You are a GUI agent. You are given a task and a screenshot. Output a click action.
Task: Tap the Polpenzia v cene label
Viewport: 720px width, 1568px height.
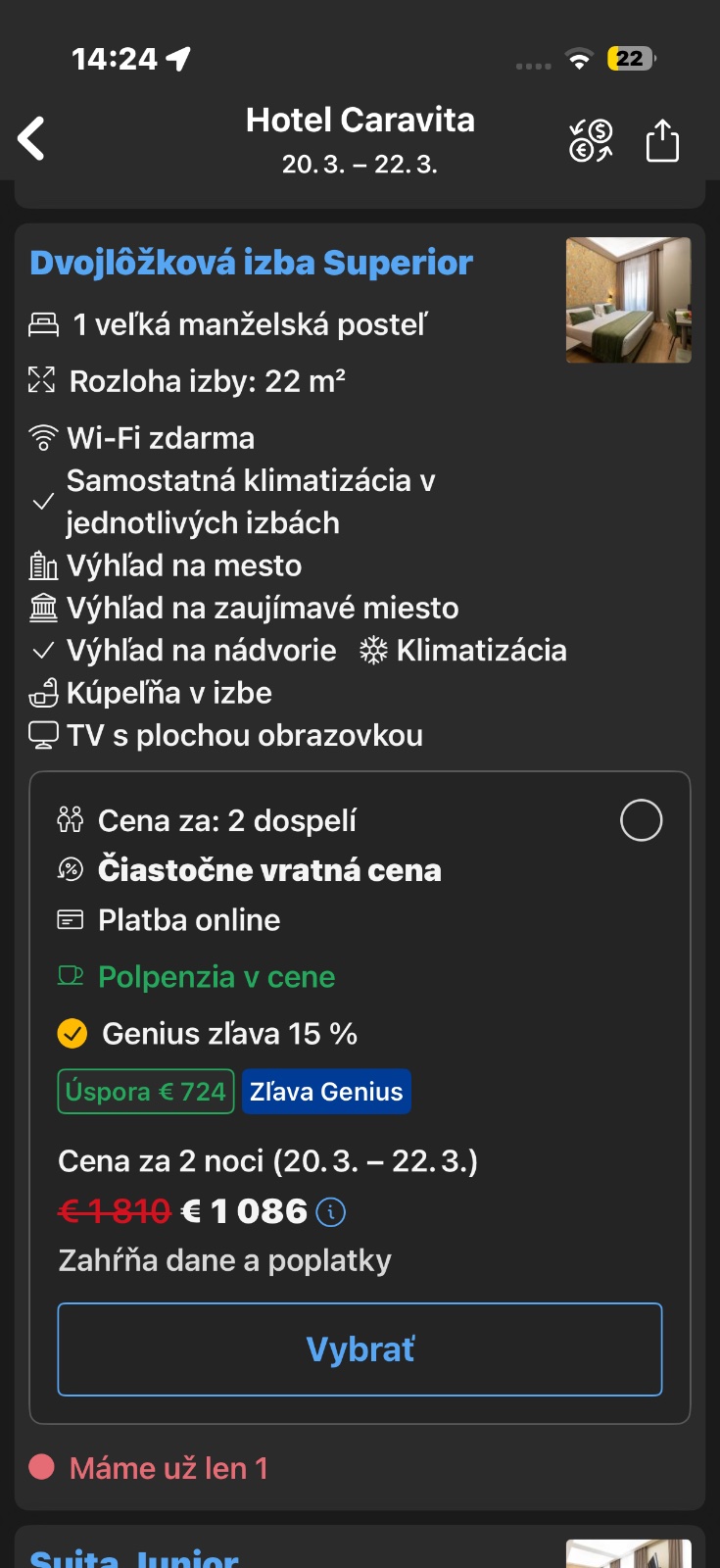point(216,977)
